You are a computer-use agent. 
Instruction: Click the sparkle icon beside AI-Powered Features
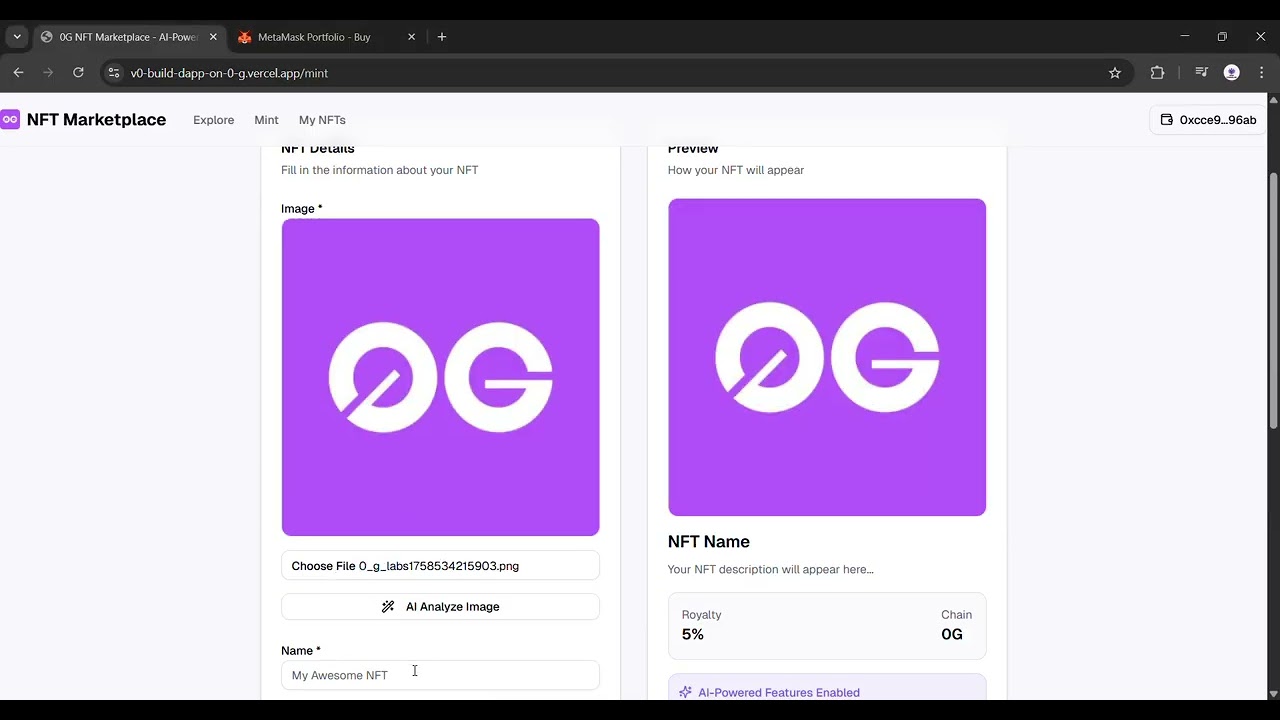coord(685,692)
